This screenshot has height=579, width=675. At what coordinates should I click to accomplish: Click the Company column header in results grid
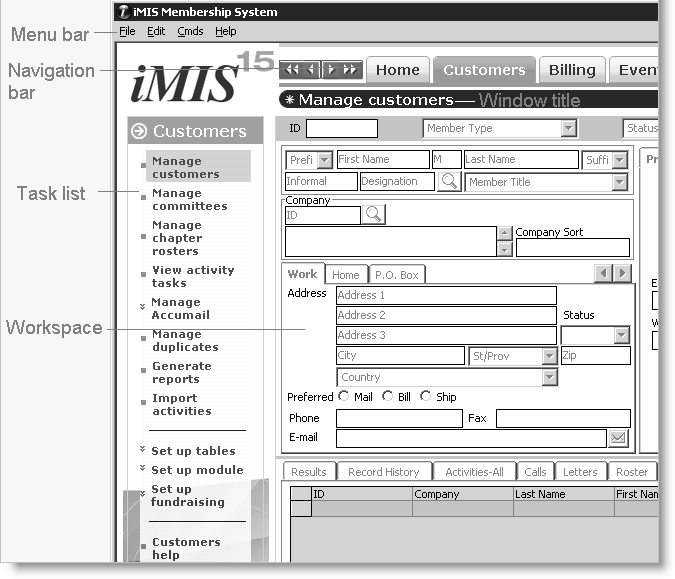click(x=463, y=494)
